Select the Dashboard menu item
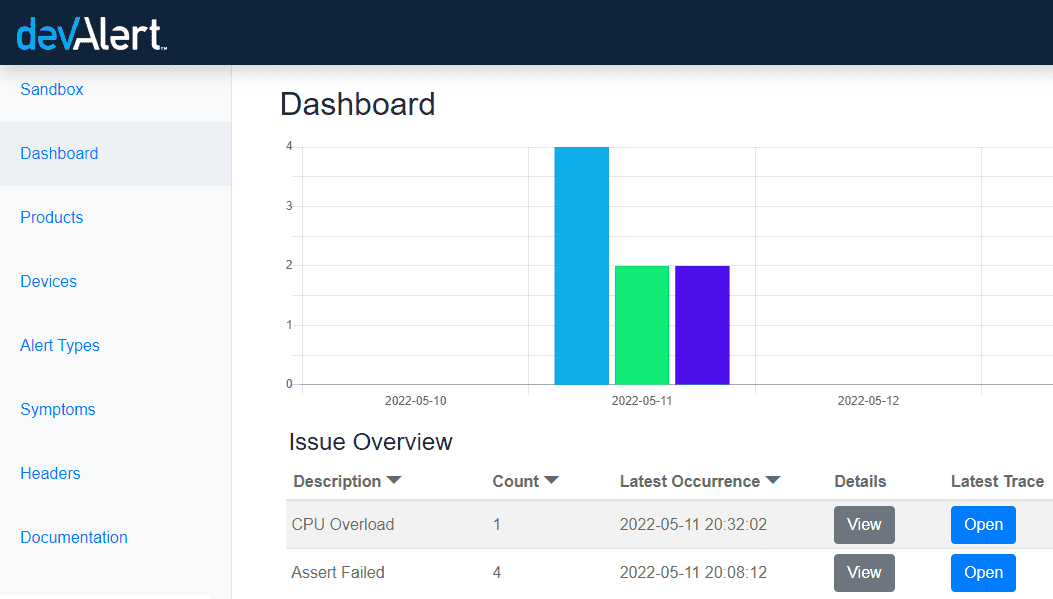The width and height of the screenshot is (1053, 599). click(59, 153)
